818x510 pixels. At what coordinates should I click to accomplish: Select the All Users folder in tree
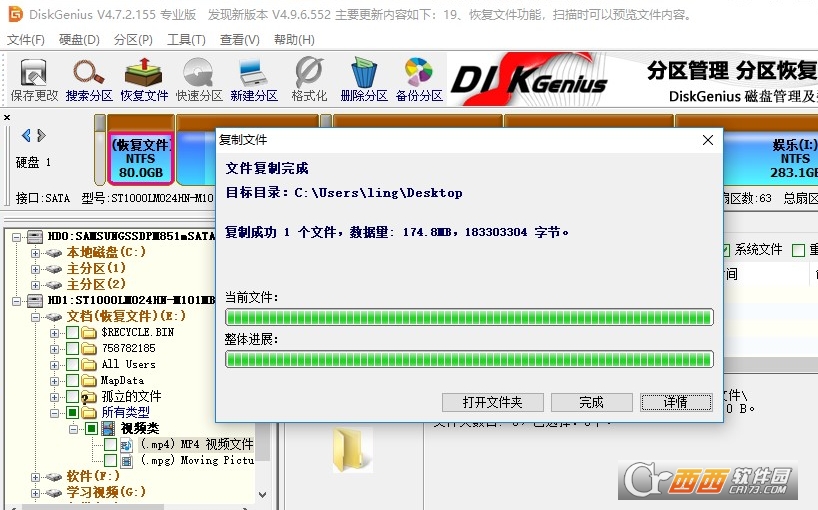128,365
